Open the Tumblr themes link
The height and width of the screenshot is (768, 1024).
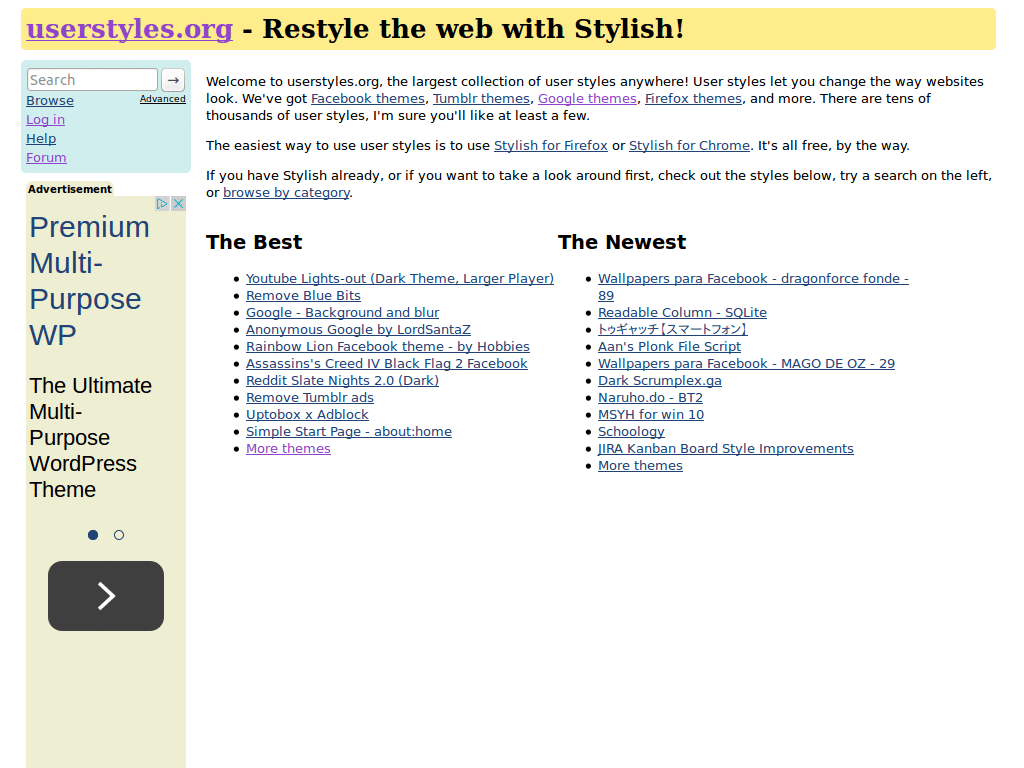coord(481,99)
